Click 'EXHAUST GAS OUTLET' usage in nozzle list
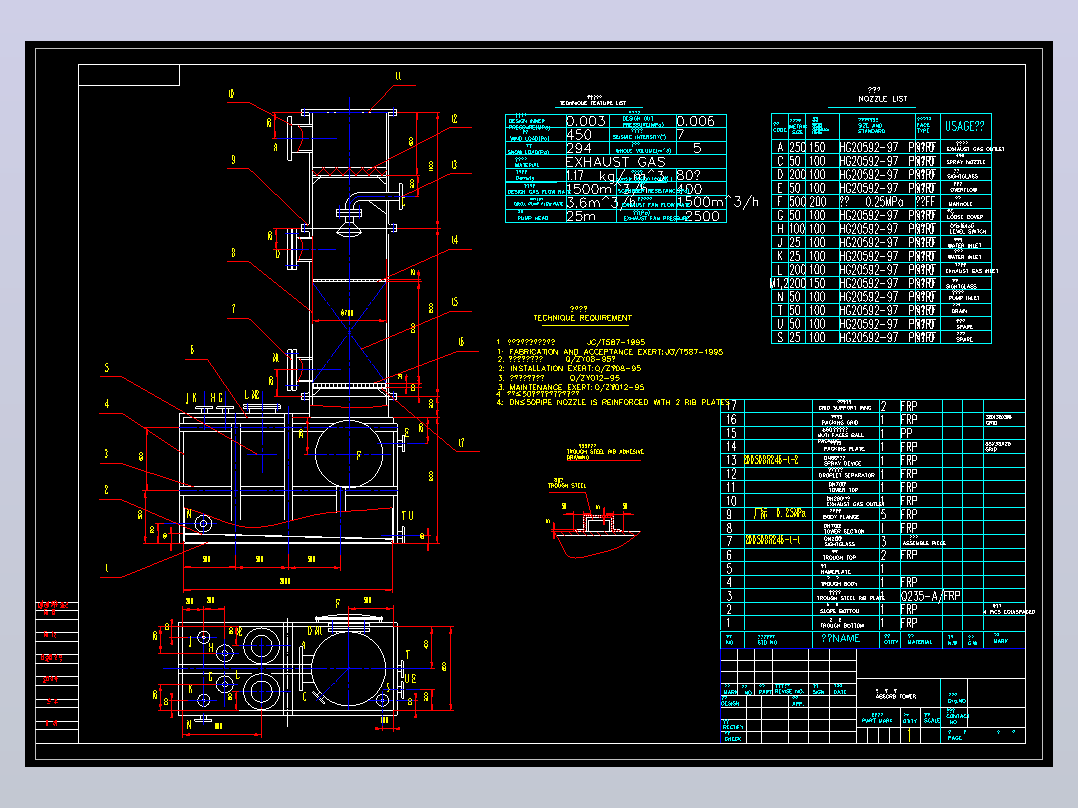 pos(976,149)
